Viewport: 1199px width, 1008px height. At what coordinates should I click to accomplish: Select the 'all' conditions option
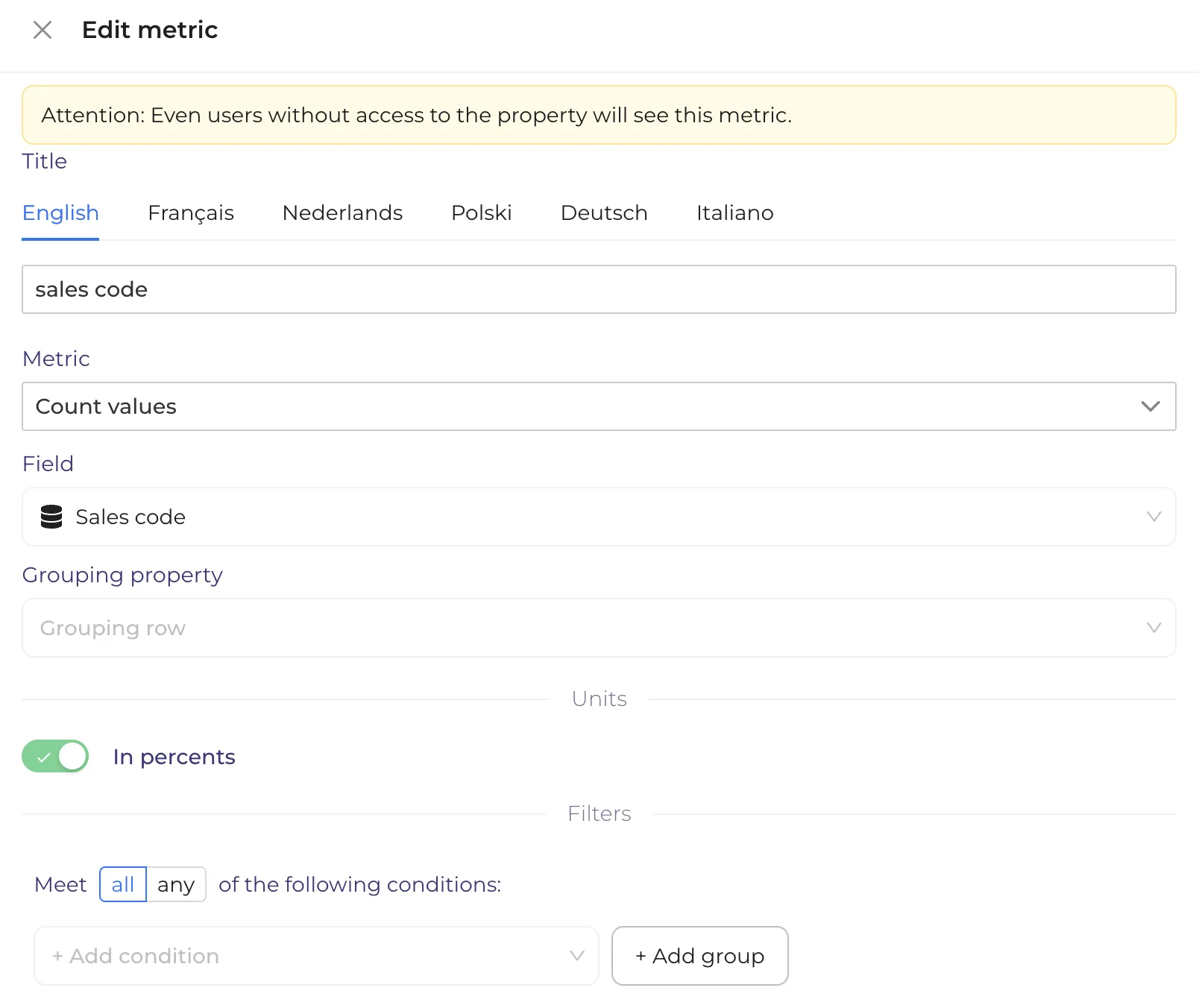[123, 884]
